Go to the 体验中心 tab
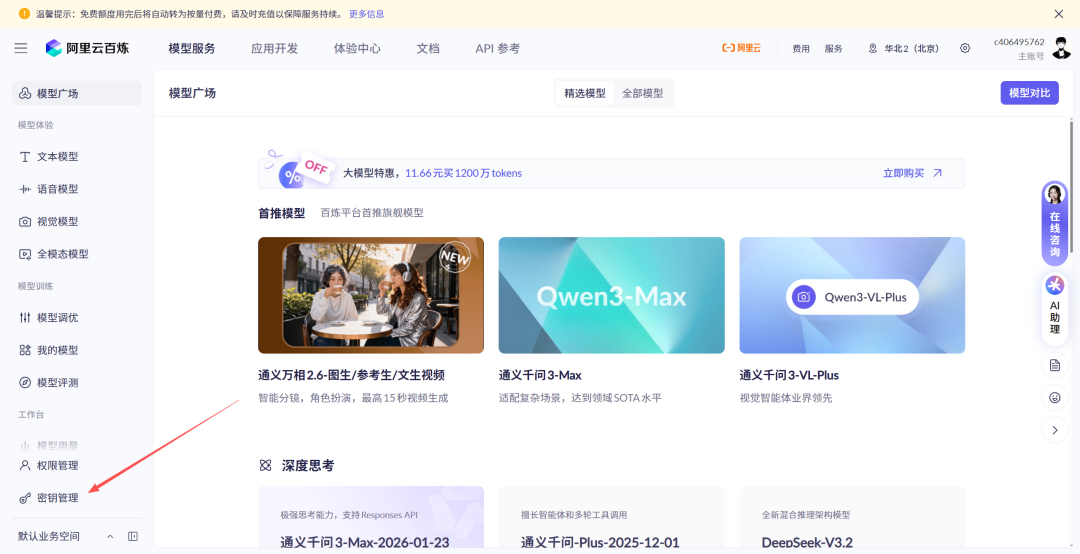This screenshot has height=554, width=1080. pos(357,48)
